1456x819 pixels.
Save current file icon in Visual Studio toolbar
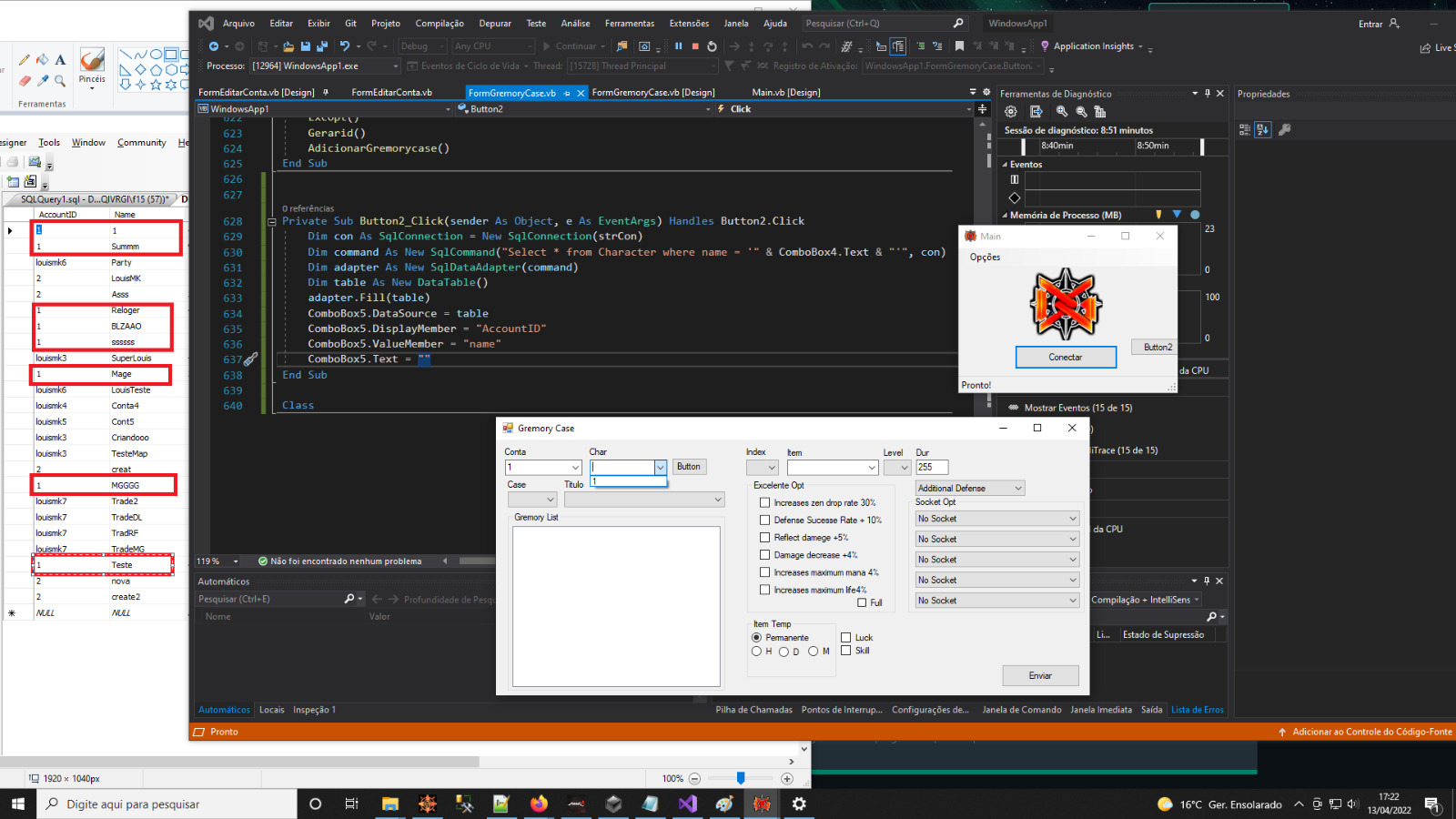pos(306,46)
